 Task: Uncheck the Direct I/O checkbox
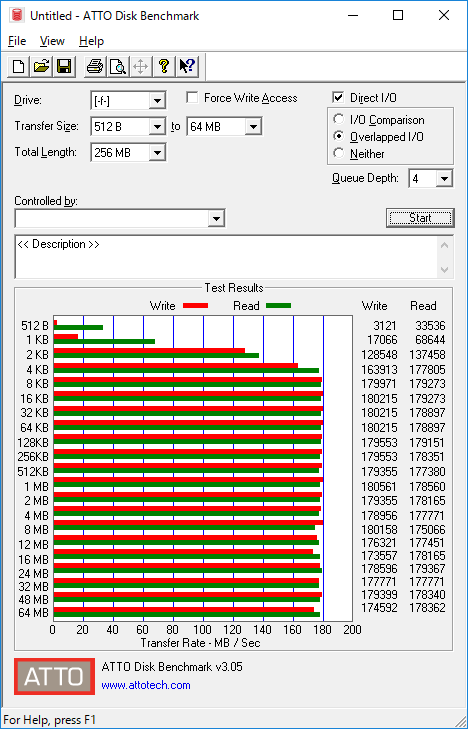(338, 98)
